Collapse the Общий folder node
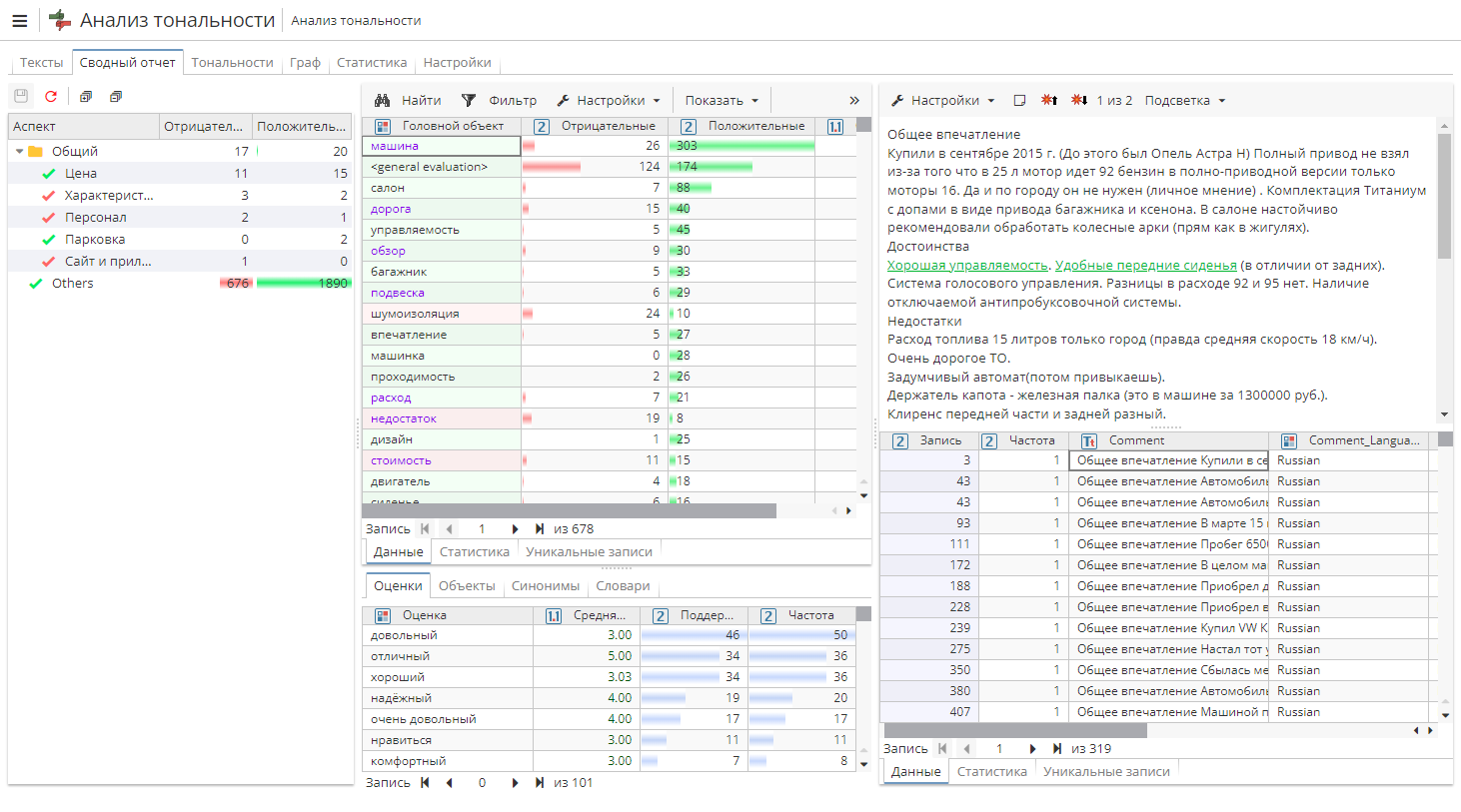The image size is (1461, 812). coord(19,152)
